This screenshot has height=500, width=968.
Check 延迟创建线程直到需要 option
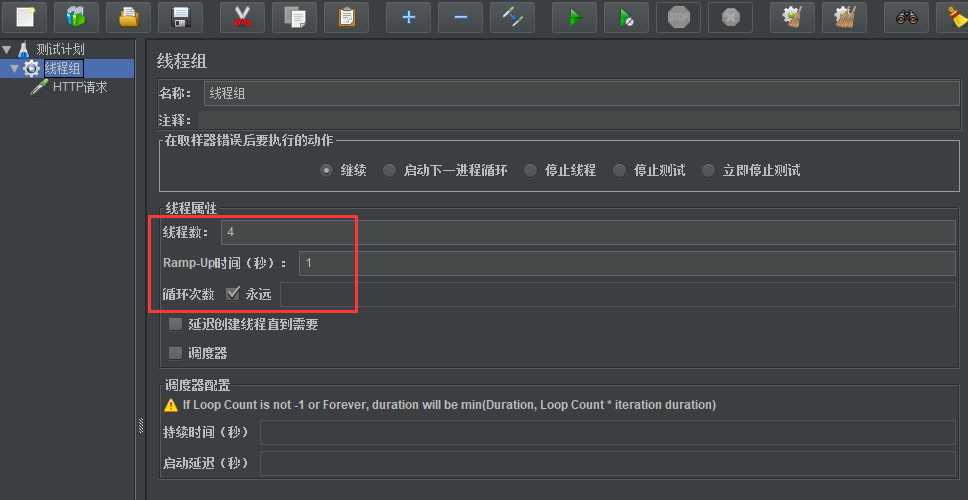click(x=176, y=324)
